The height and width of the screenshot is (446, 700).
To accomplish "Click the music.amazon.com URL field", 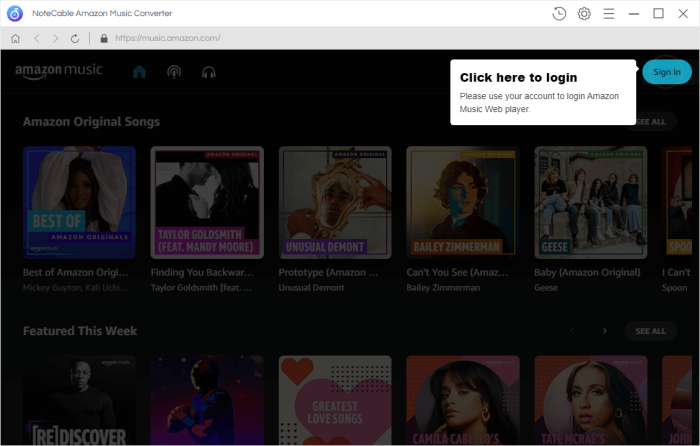I will coord(167,38).
